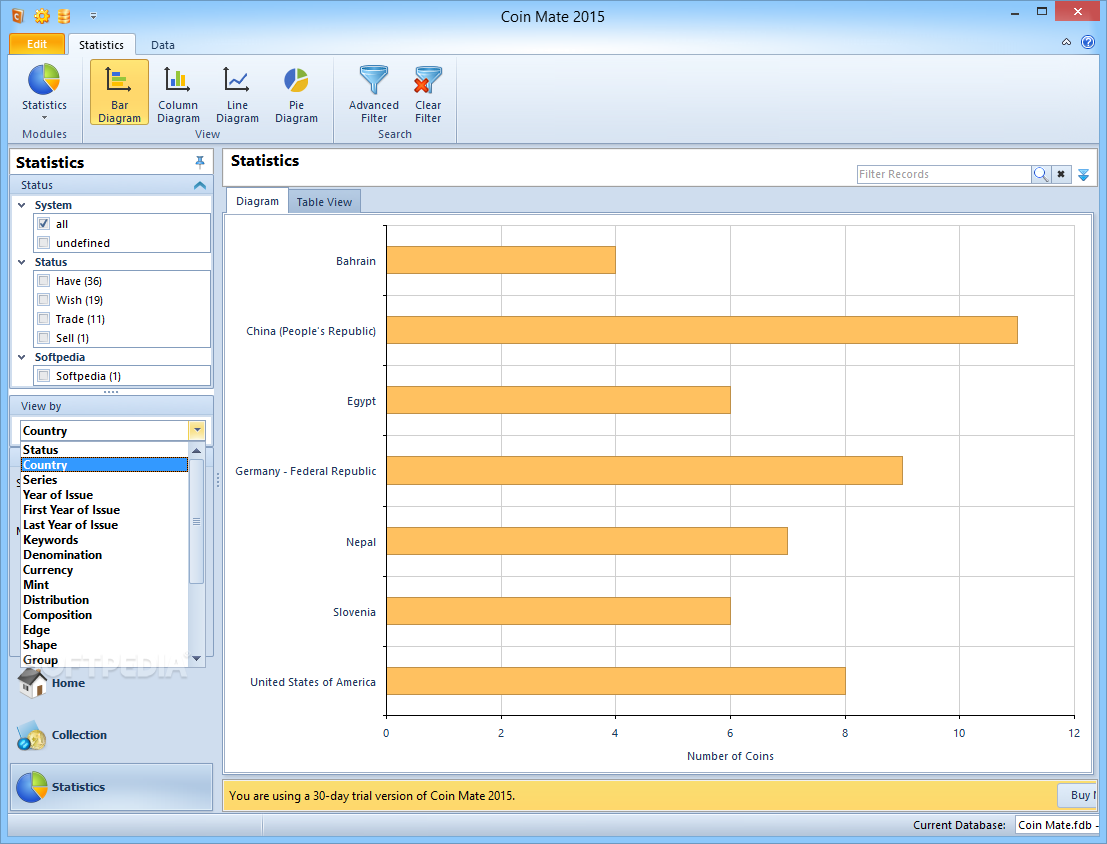Image resolution: width=1107 pixels, height=844 pixels.
Task: Choose Year of Issue option
Action: (x=104, y=495)
